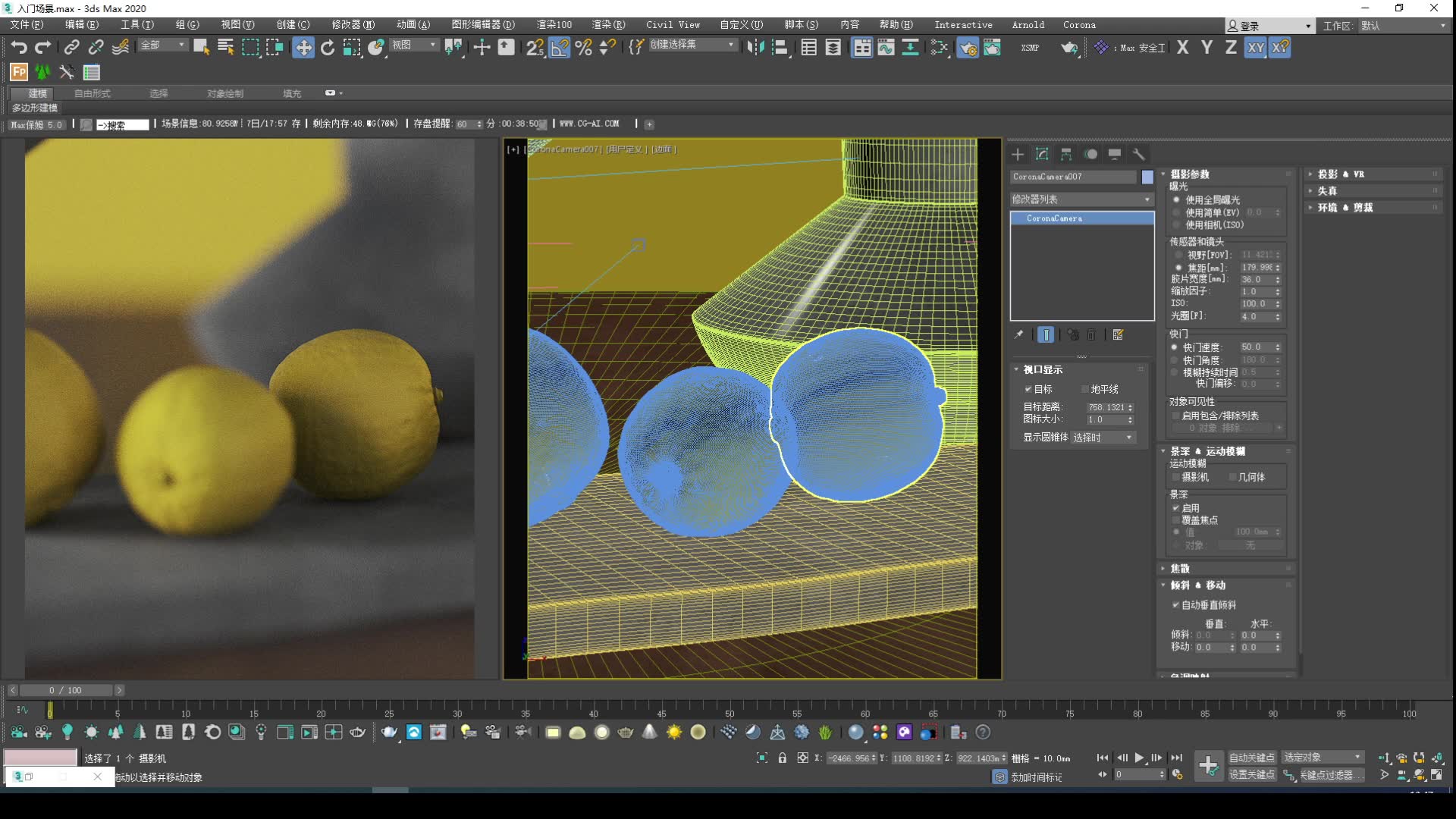Click the Undo arrow icon

click(19, 48)
